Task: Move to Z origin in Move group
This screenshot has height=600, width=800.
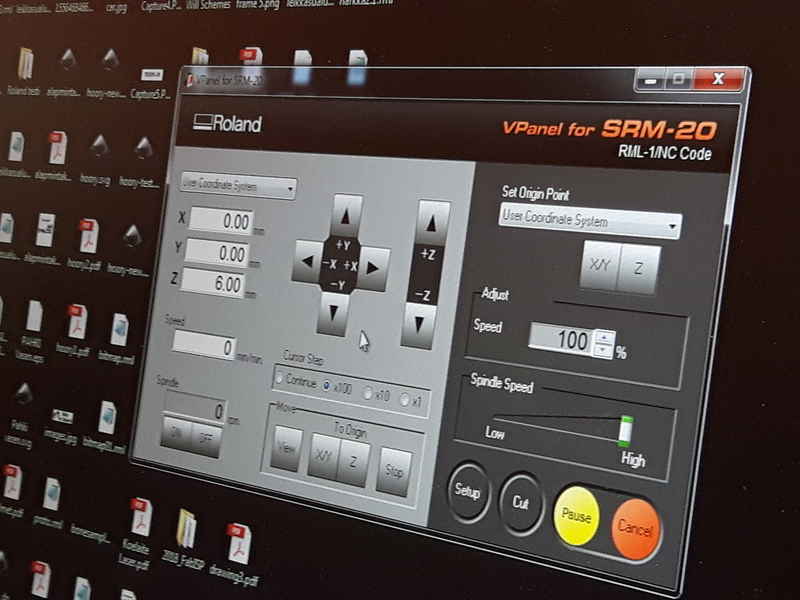Action: [x=354, y=462]
